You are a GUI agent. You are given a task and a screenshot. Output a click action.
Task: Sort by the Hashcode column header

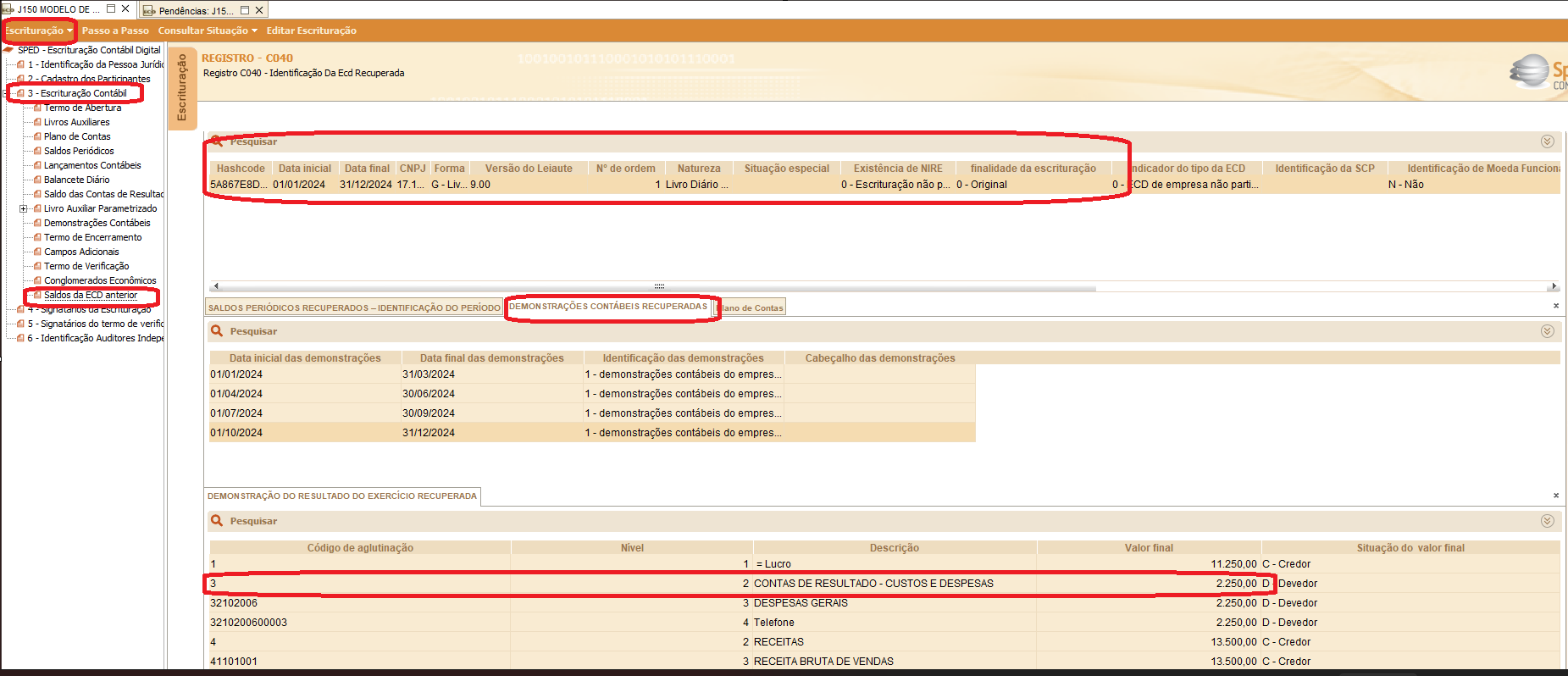(241, 169)
